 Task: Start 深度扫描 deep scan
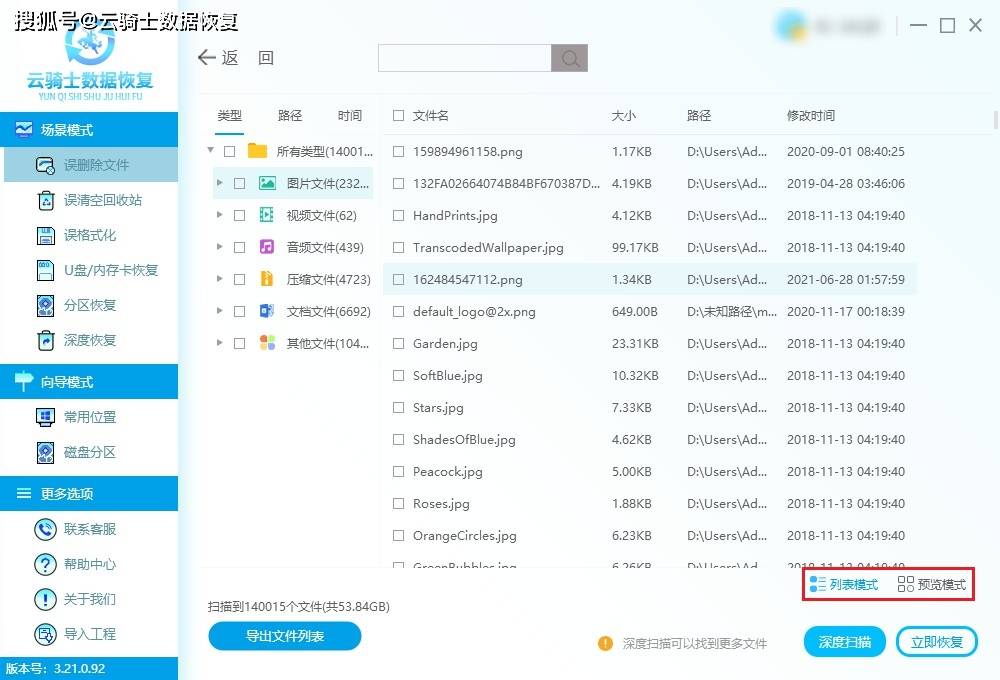845,642
